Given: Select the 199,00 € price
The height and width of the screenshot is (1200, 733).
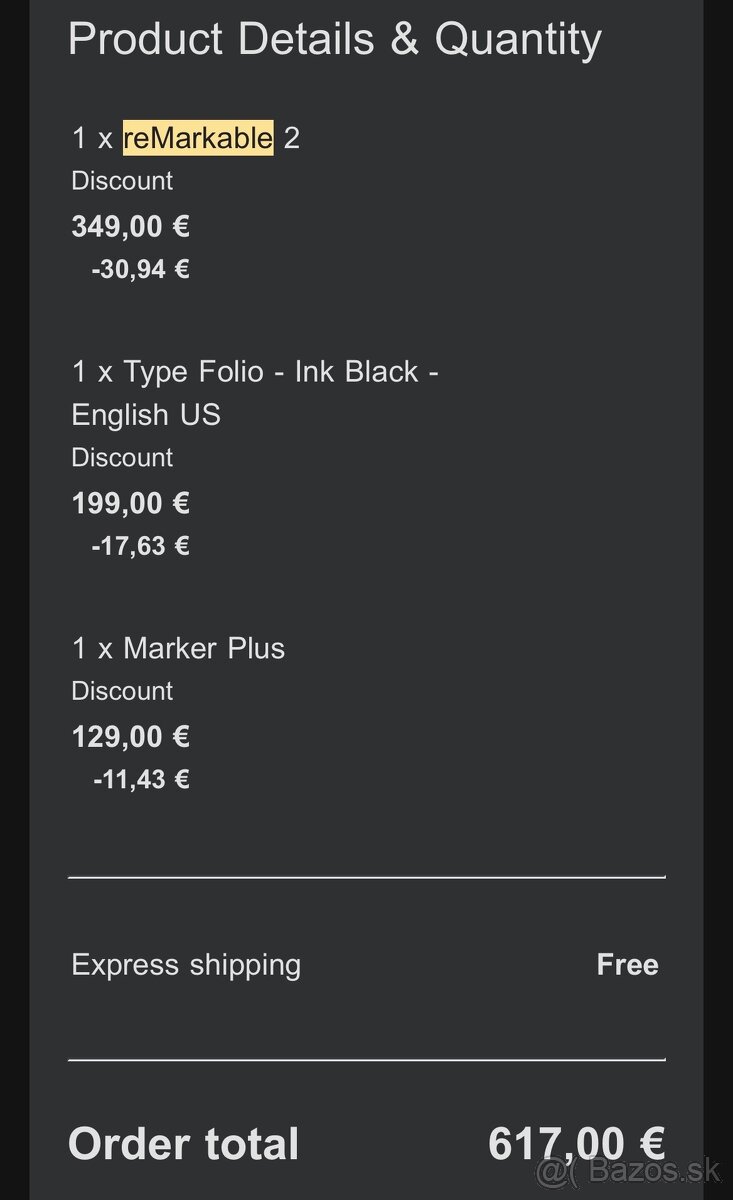Looking at the screenshot, I should coord(130,503).
